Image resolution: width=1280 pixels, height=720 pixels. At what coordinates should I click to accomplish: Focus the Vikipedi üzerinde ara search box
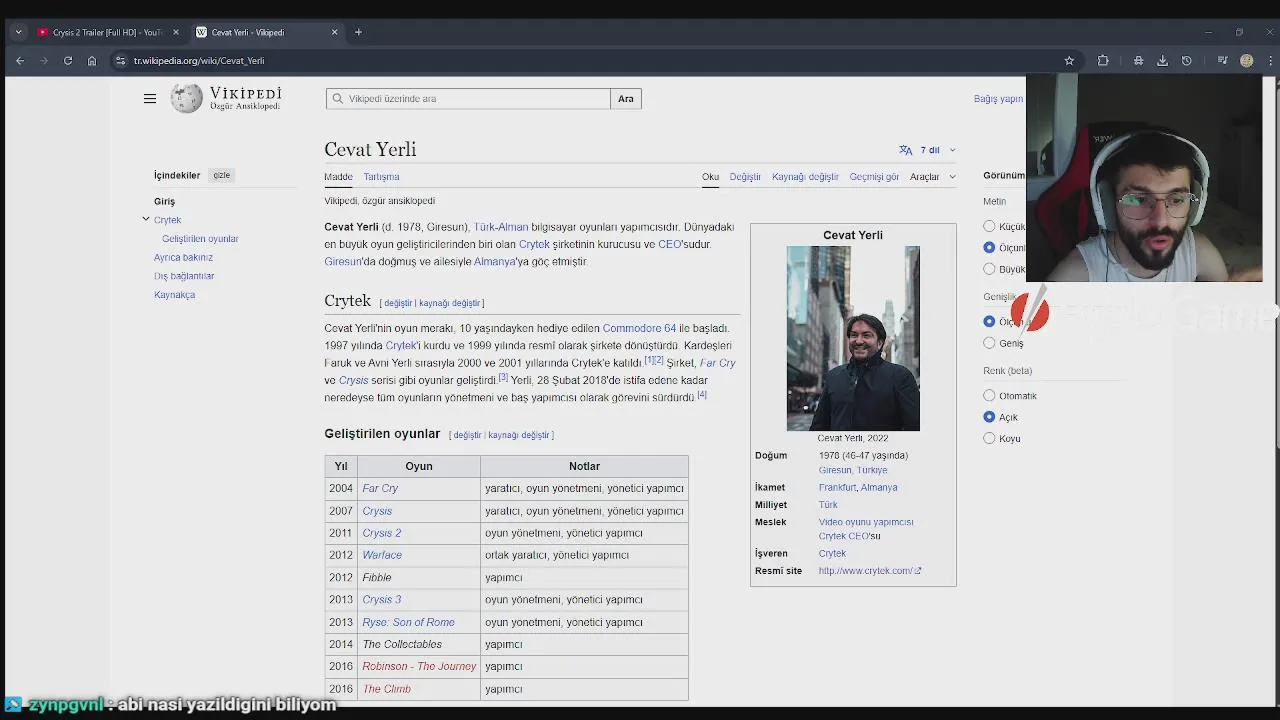(468, 99)
